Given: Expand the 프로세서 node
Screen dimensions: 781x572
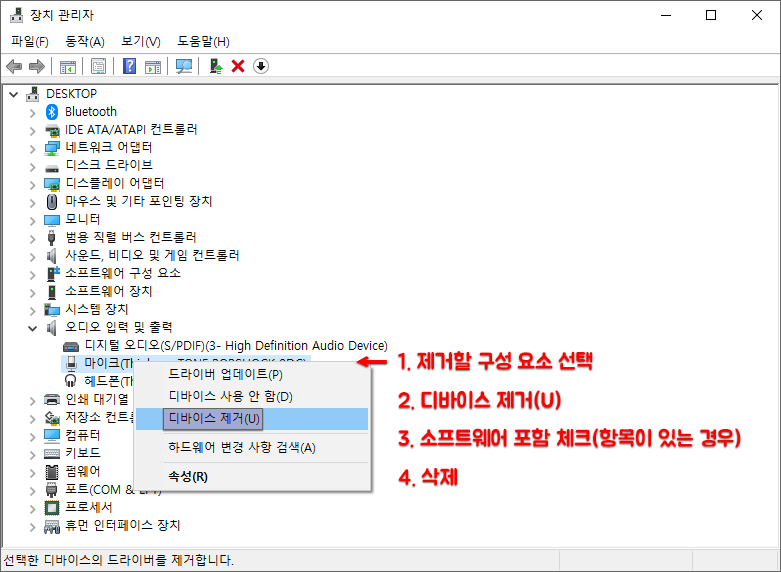Looking at the screenshot, I should pos(32,508).
